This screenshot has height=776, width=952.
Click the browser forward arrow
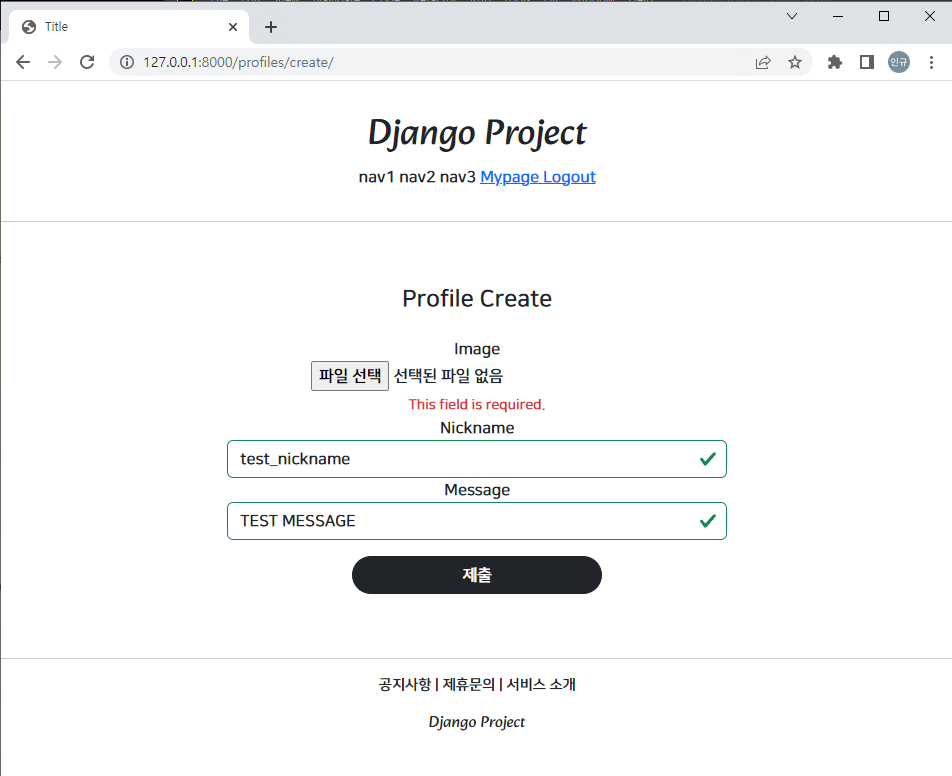point(55,62)
